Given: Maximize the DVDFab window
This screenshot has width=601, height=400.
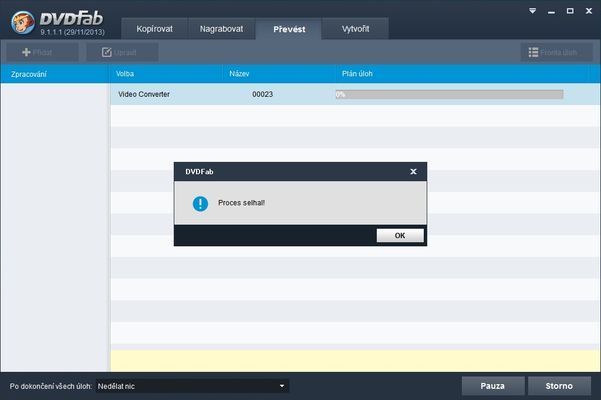Looking at the screenshot, I should (570, 11).
